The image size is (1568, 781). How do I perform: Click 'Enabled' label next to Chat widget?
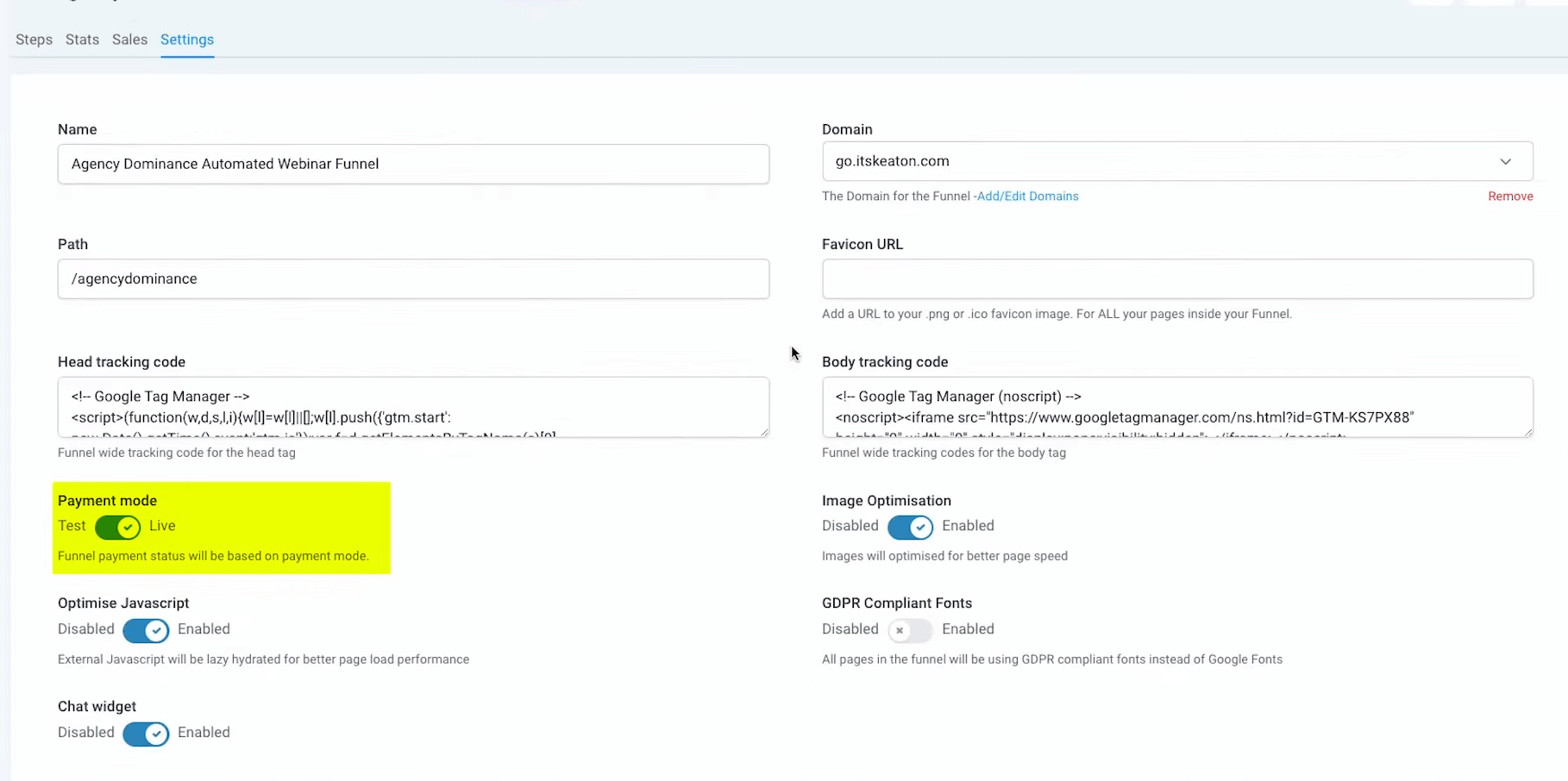point(204,732)
